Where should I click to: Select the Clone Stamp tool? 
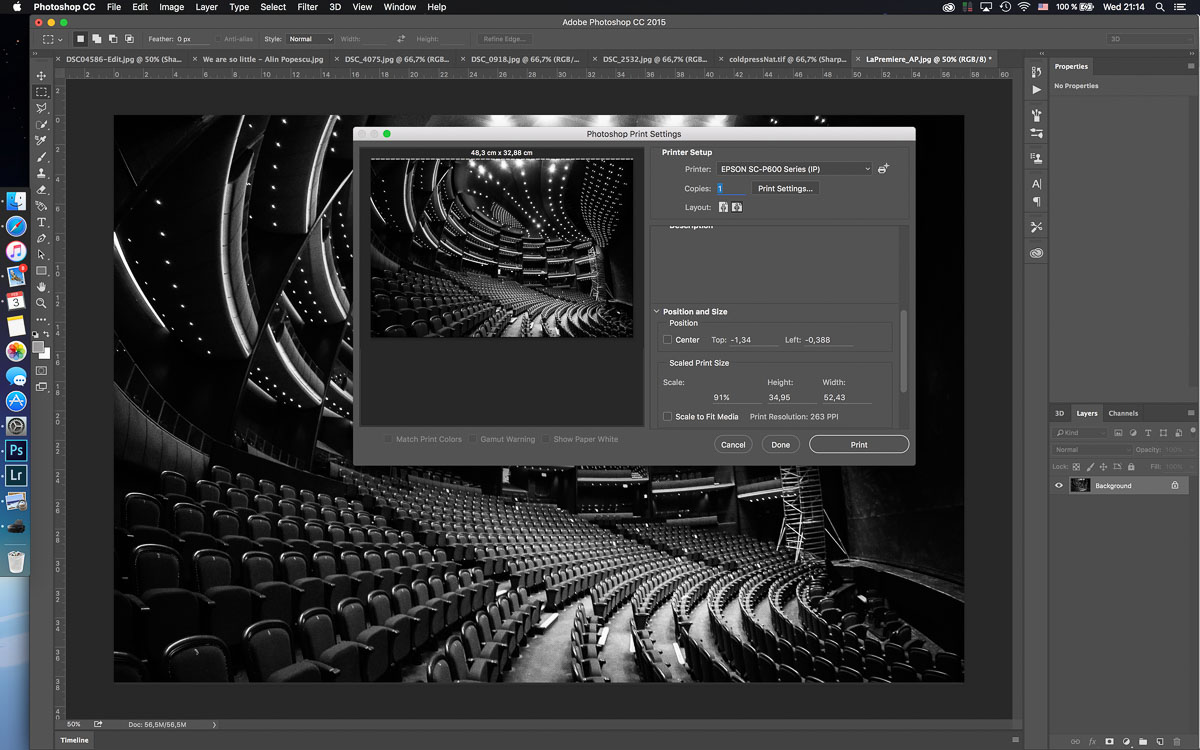click(41, 173)
